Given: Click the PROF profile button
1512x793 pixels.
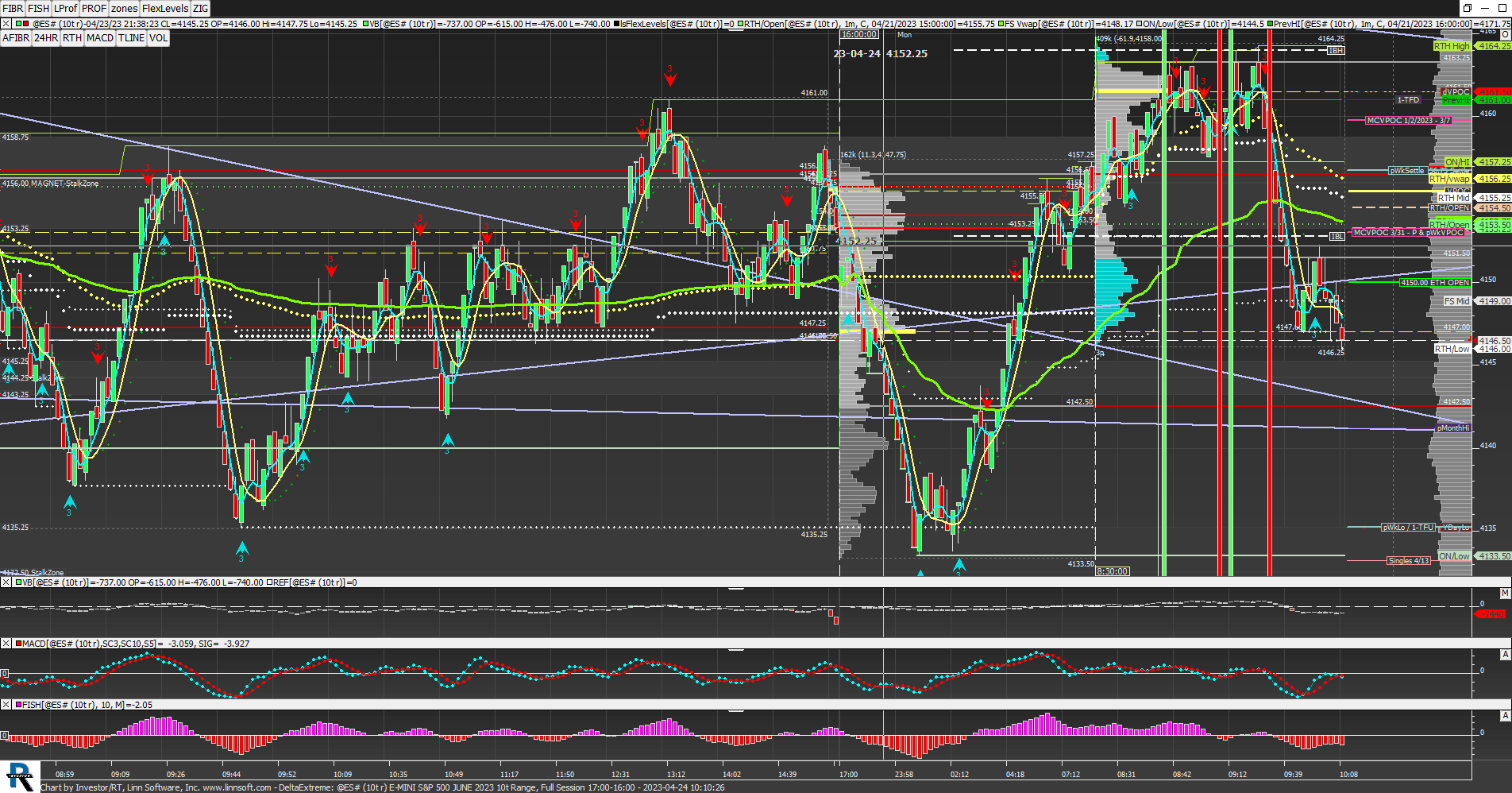Looking at the screenshot, I should click(94, 8).
